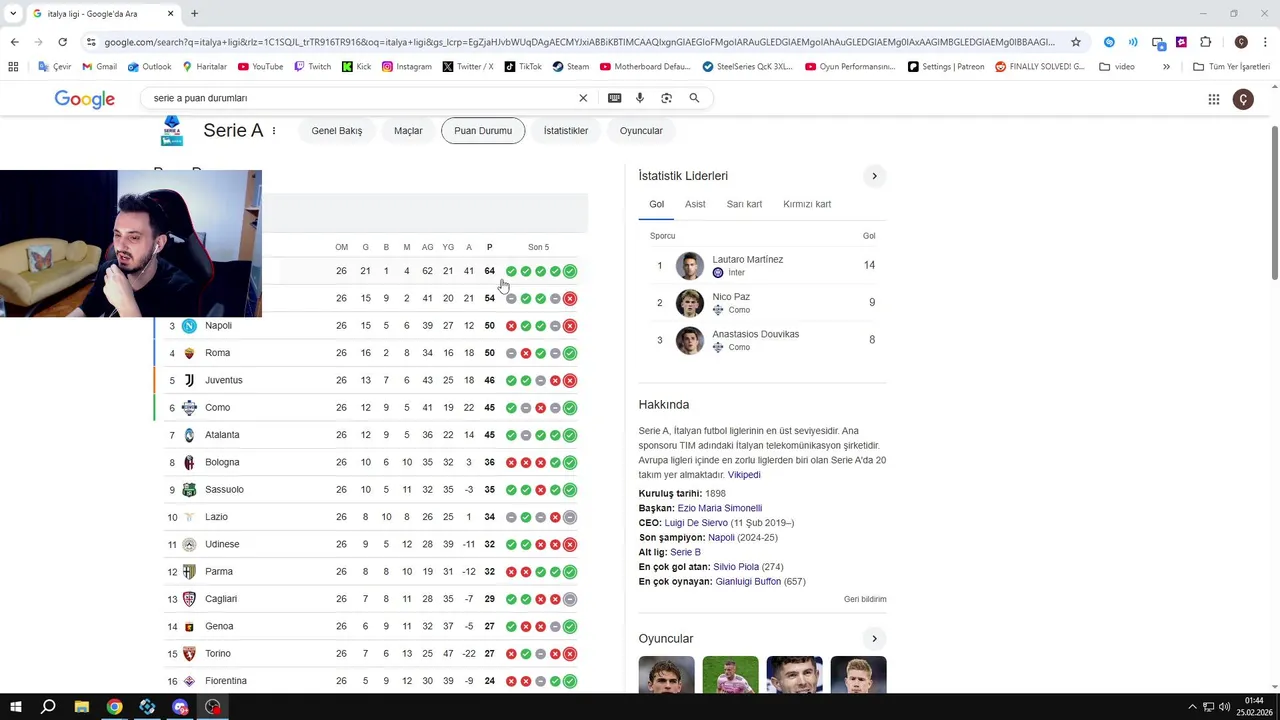
Task: Open the Google account avatar
Action: coord(1243,99)
